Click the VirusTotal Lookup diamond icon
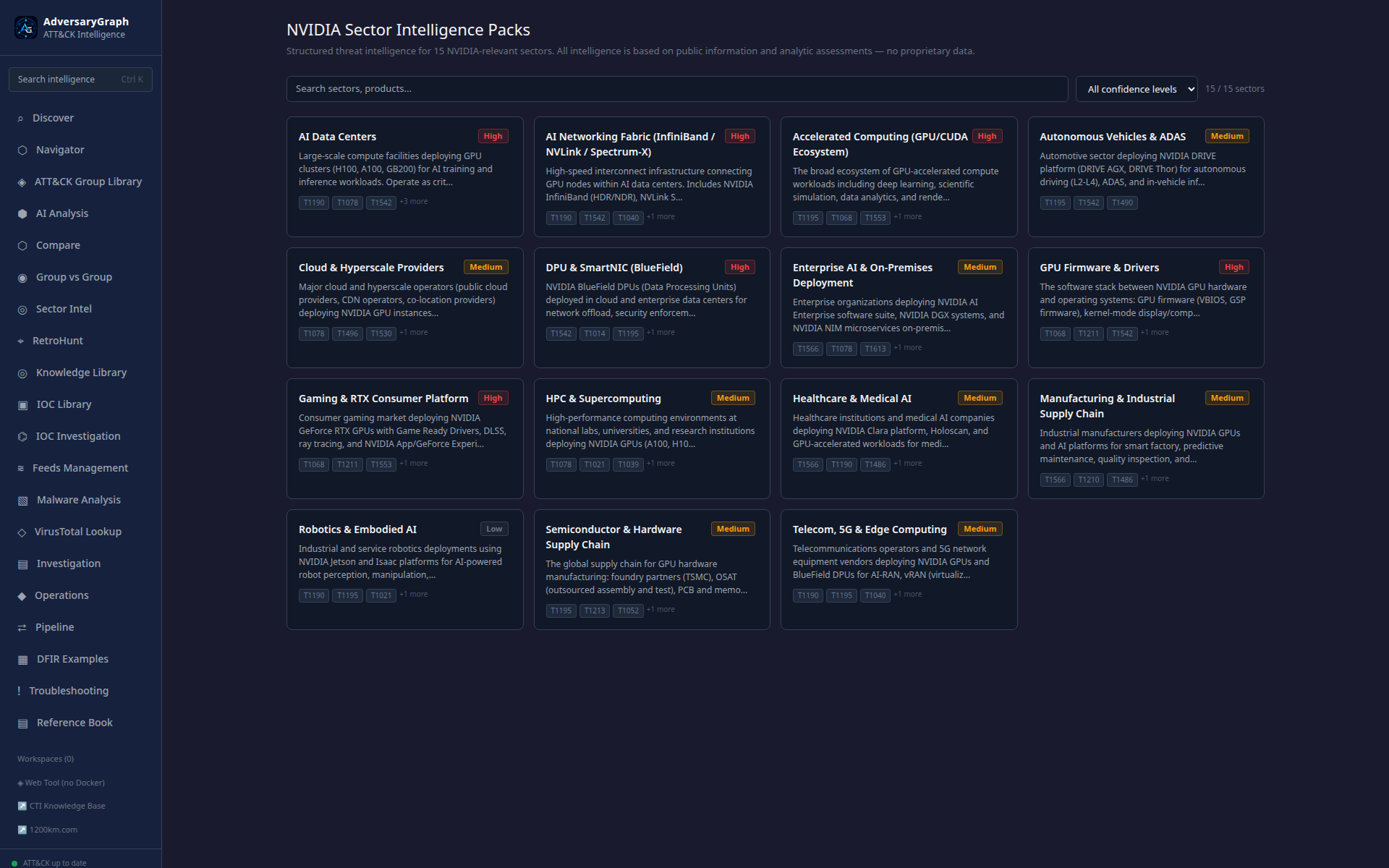This screenshot has width=1389, height=868. (x=22, y=532)
